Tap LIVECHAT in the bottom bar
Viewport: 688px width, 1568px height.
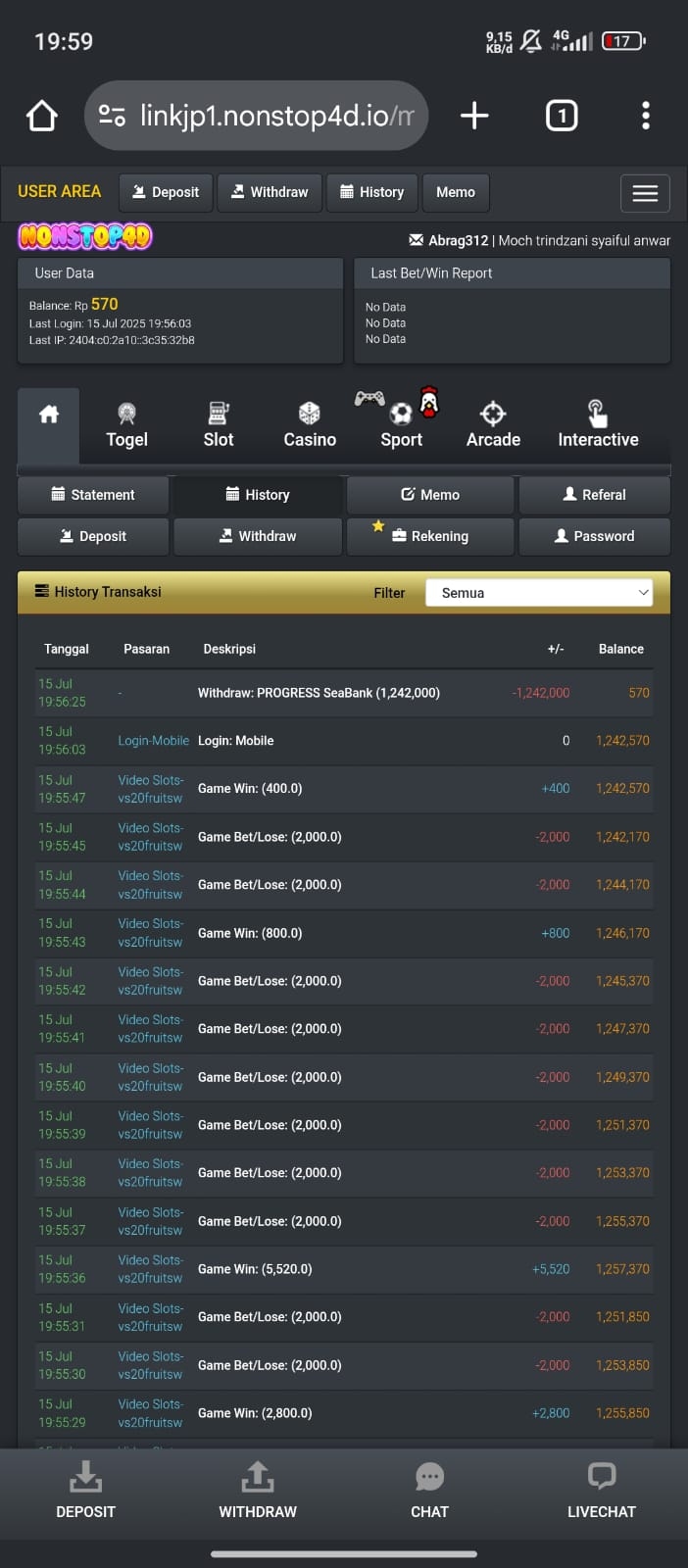[601, 1490]
